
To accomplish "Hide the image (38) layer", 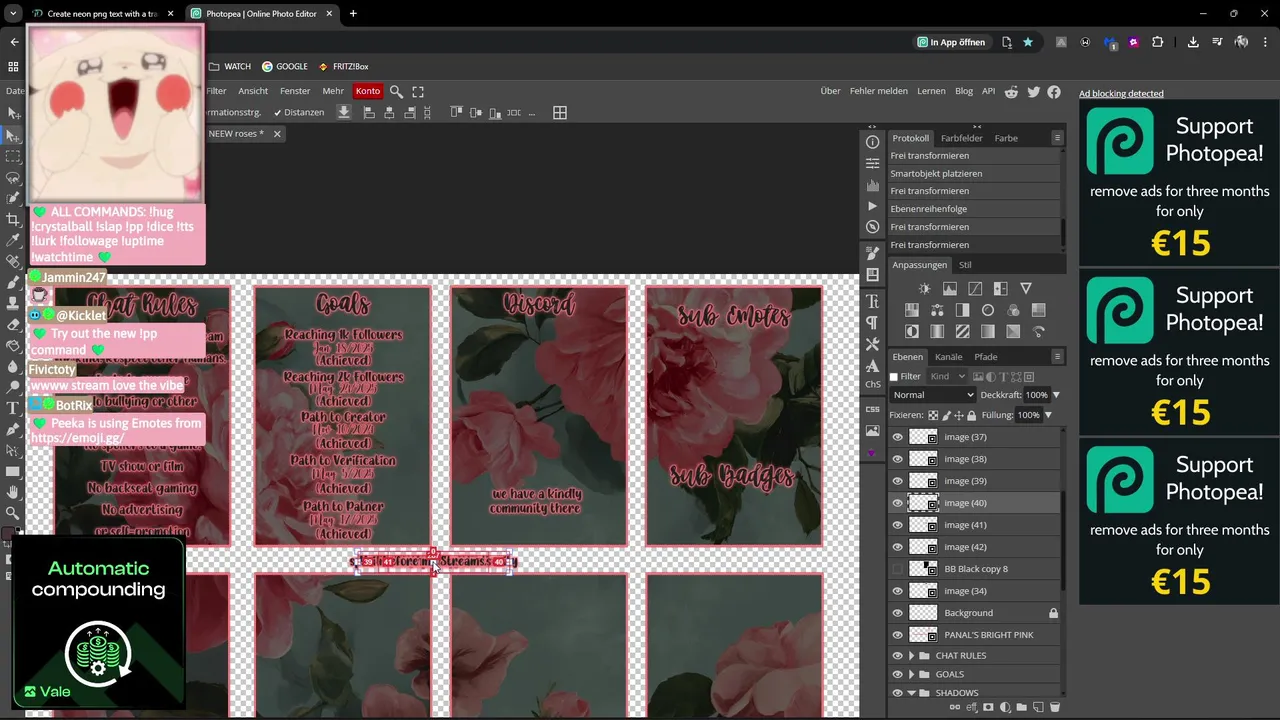I will (x=897, y=459).
